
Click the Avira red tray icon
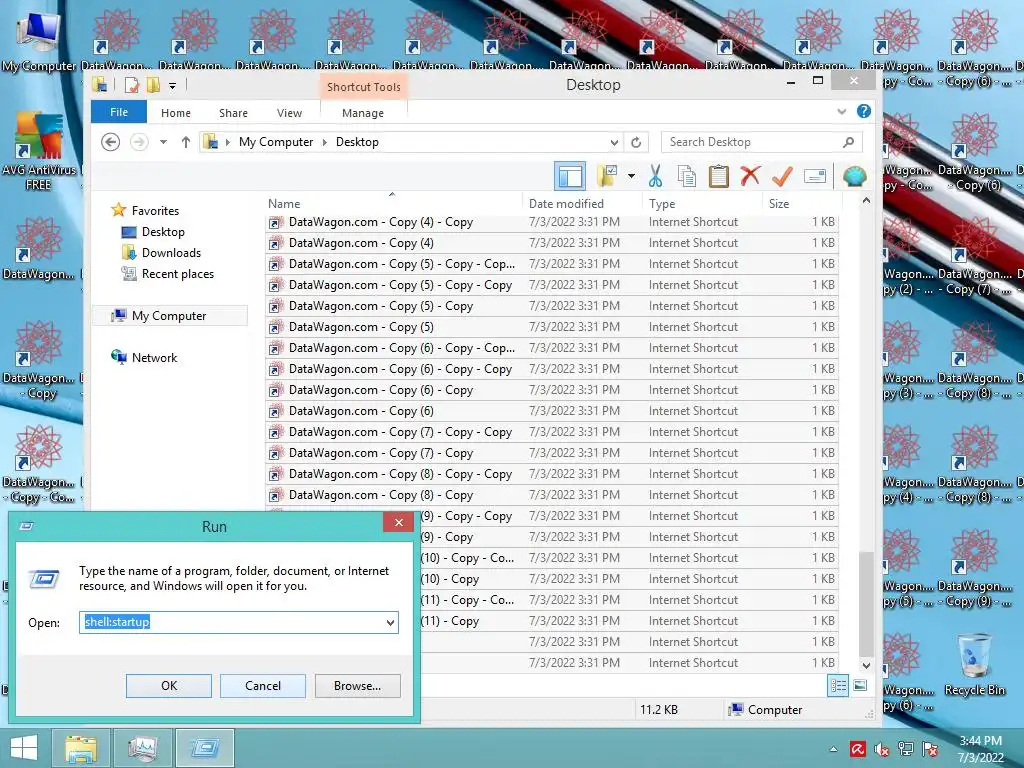(x=857, y=749)
